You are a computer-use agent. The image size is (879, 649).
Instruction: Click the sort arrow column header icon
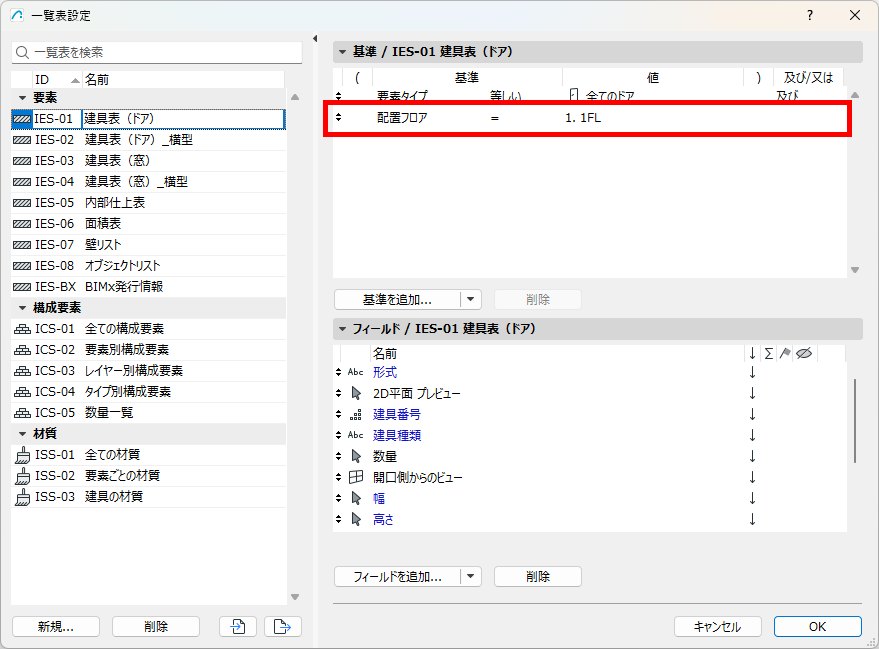pos(752,353)
